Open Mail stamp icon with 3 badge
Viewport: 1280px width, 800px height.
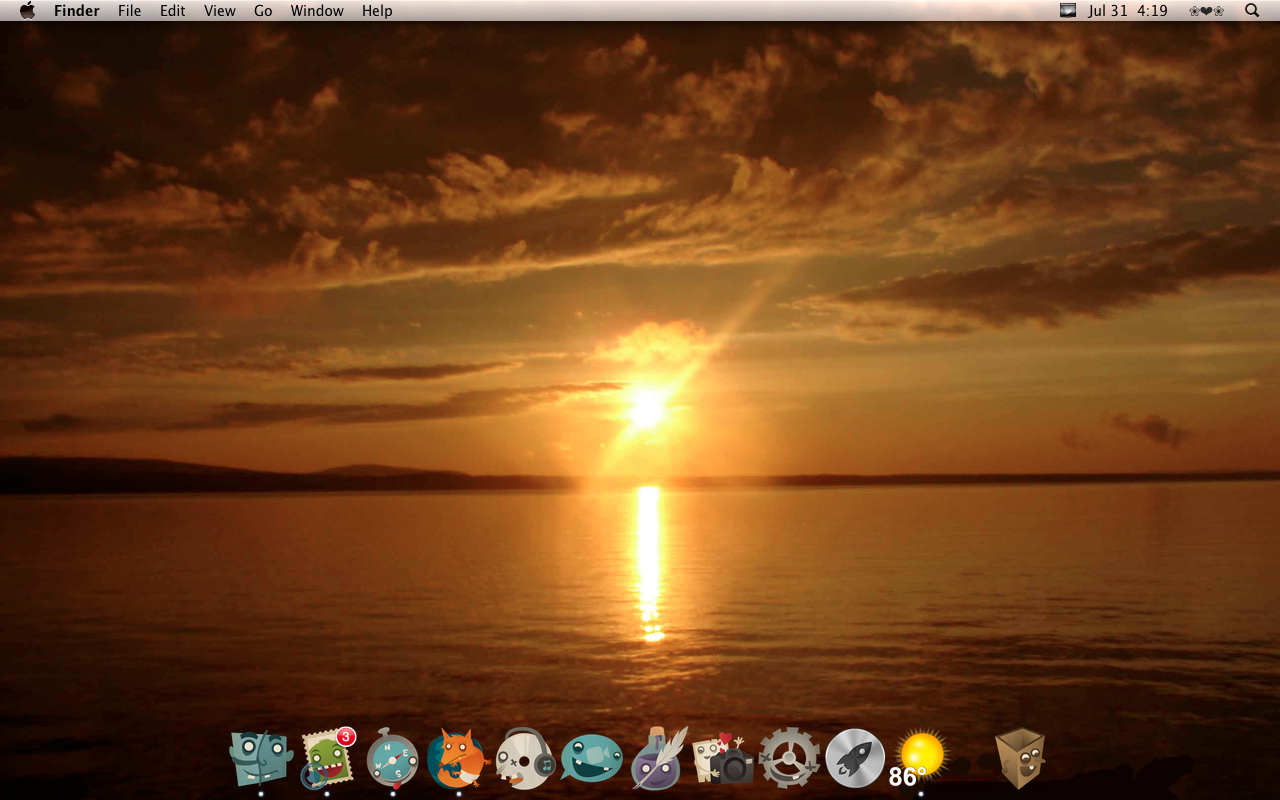coord(328,758)
